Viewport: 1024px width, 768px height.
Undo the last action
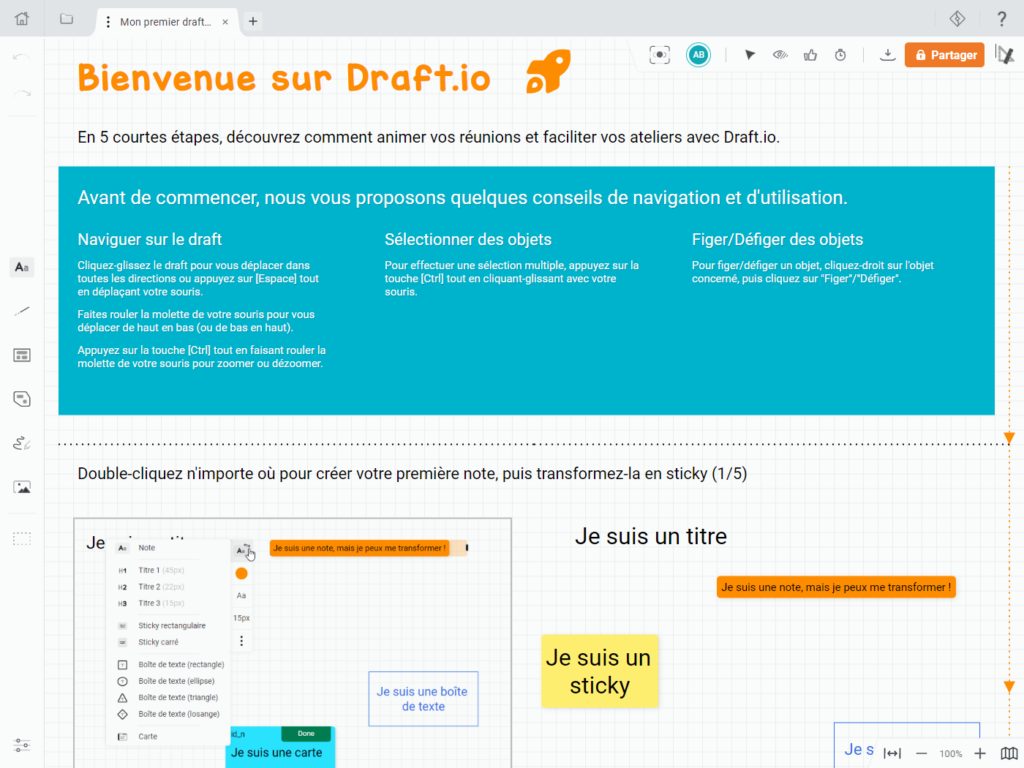click(x=22, y=57)
